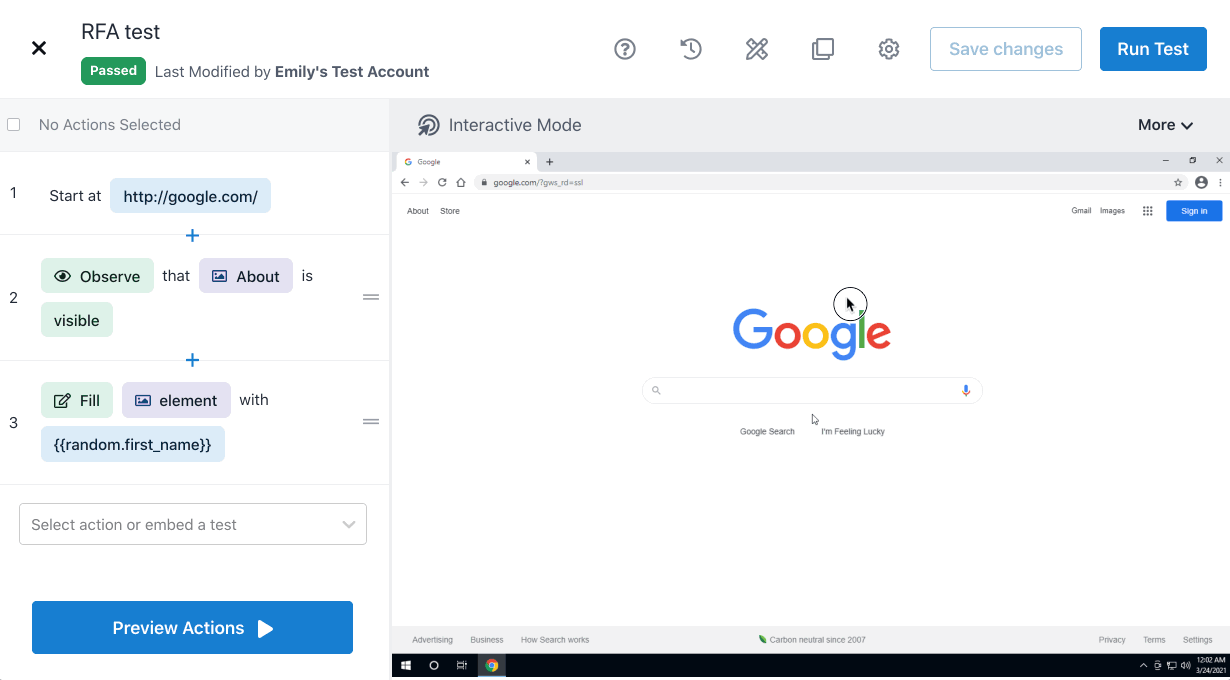The height and width of the screenshot is (680, 1230).
Task: Close the Google browser tab
Action: click(528, 162)
